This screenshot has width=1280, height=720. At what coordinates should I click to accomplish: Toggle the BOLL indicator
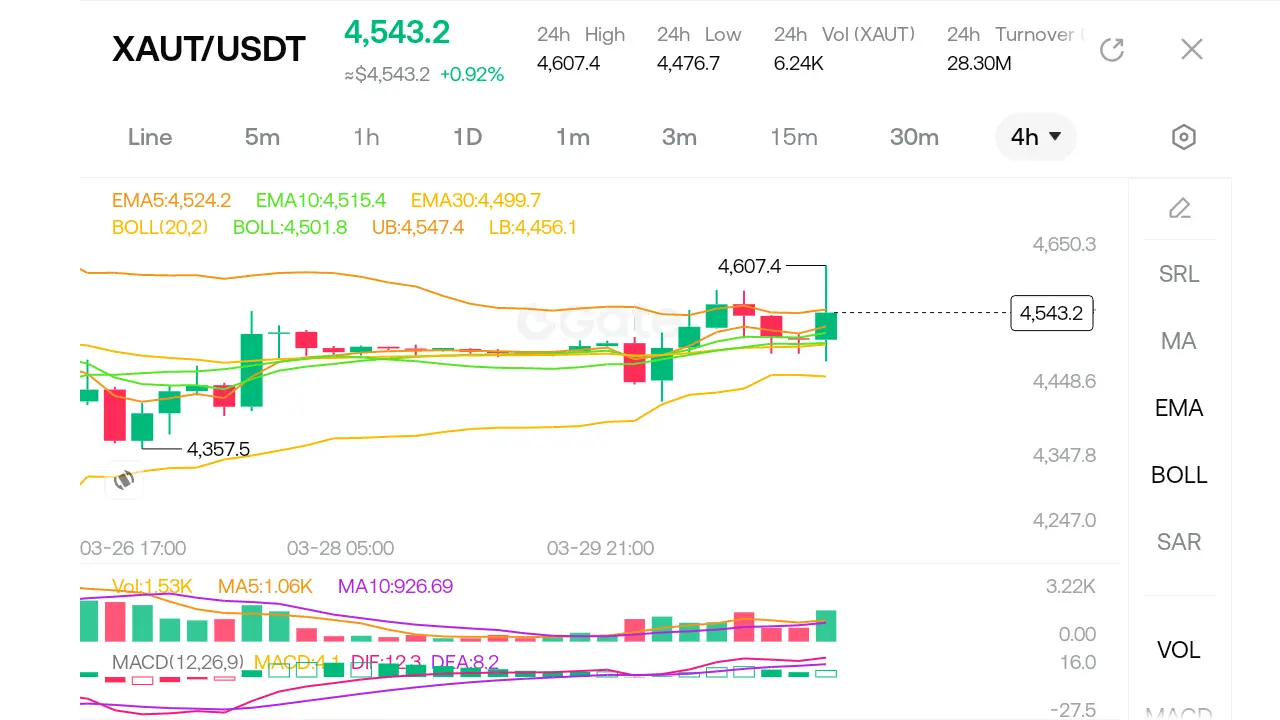pos(1179,475)
